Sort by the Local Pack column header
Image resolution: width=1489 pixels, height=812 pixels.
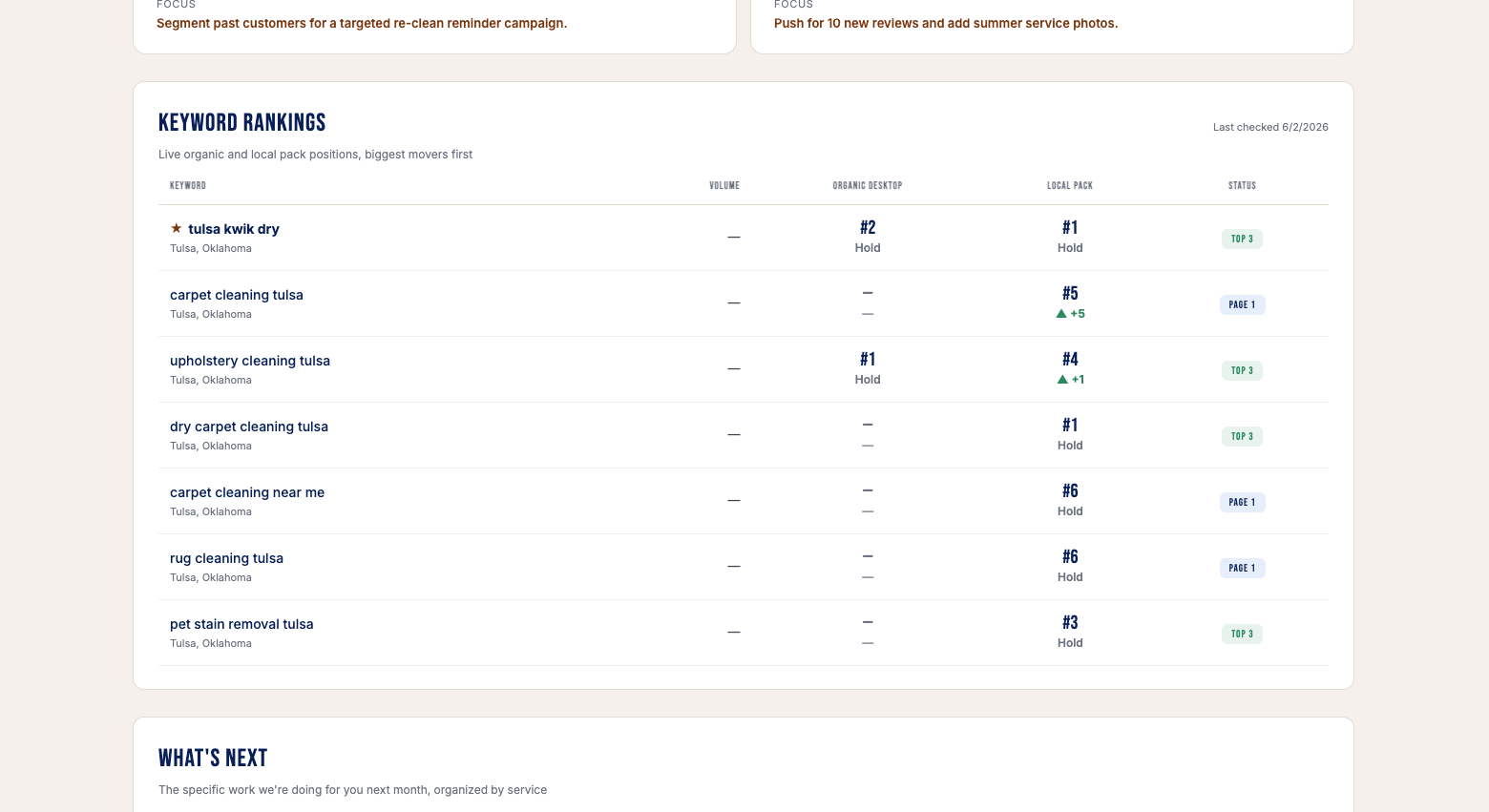1070,185
